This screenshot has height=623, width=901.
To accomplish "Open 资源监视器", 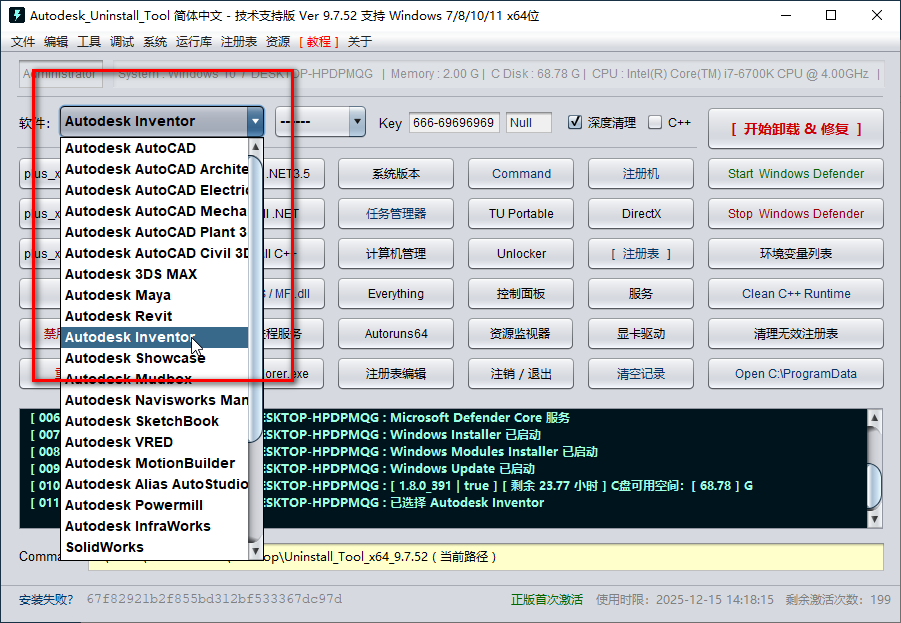I will tap(521, 333).
